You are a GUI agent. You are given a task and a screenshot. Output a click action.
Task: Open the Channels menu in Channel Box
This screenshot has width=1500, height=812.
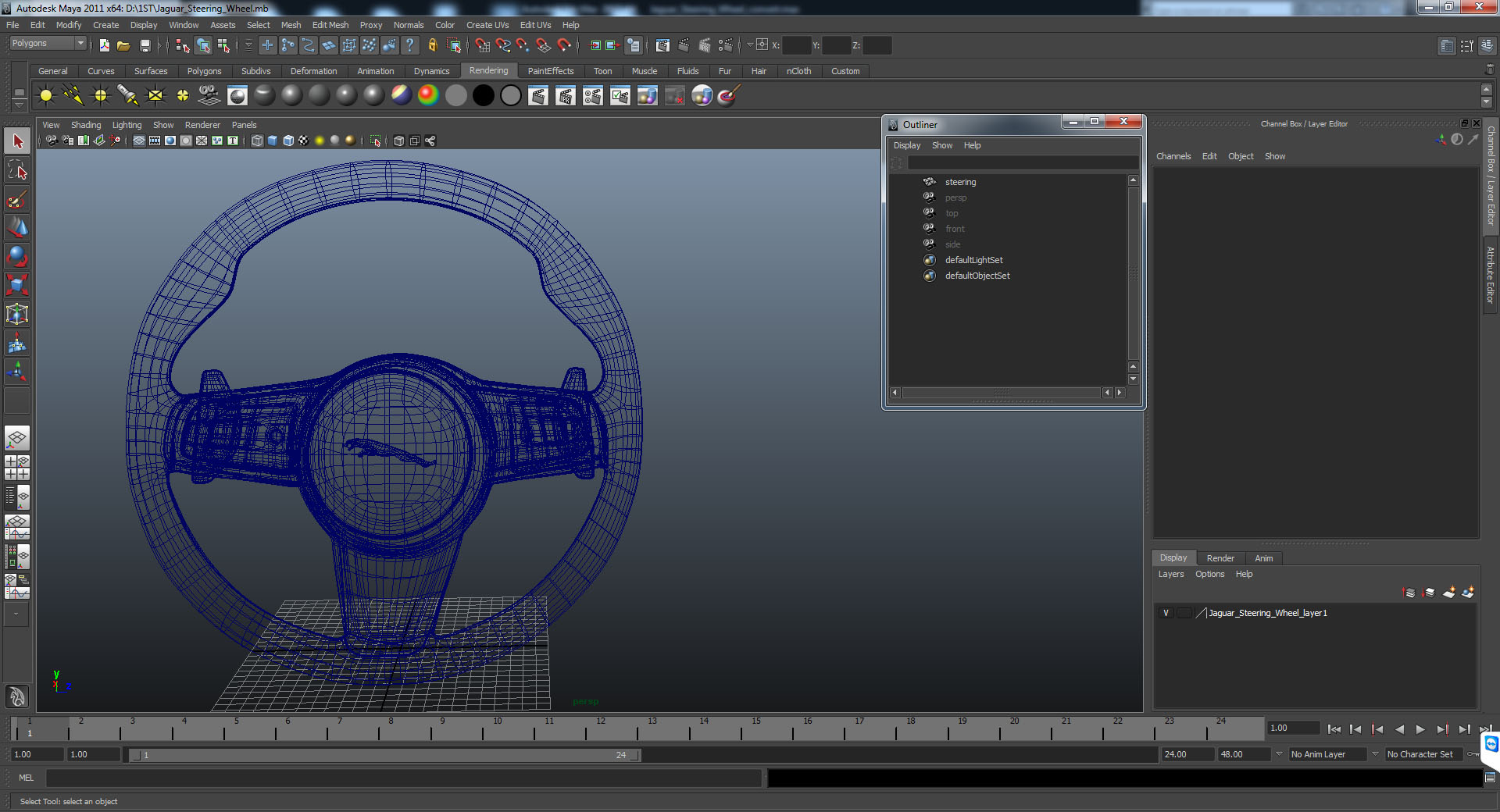[1173, 156]
